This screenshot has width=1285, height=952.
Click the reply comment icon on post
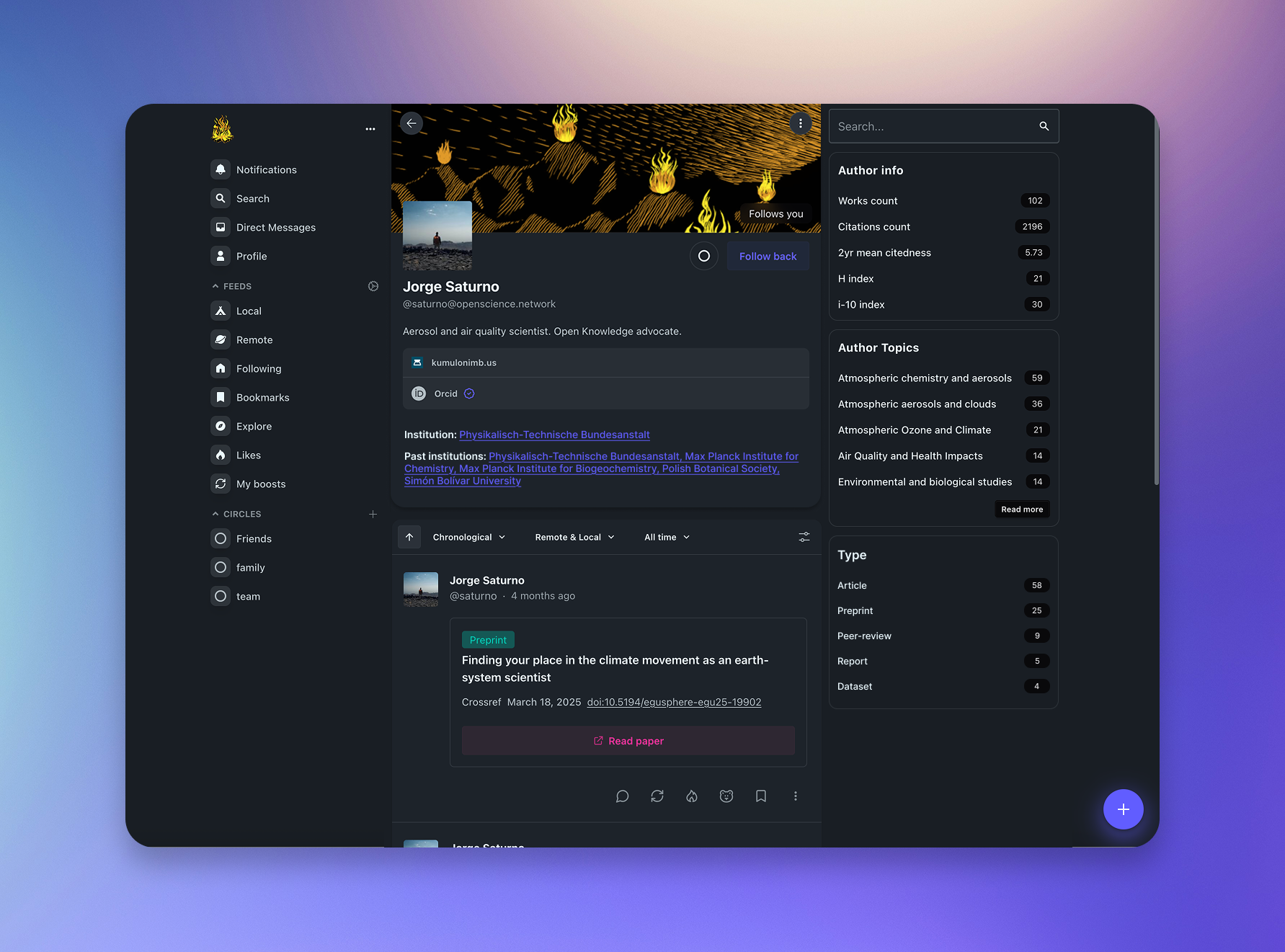pyautogui.click(x=622, y=796)
